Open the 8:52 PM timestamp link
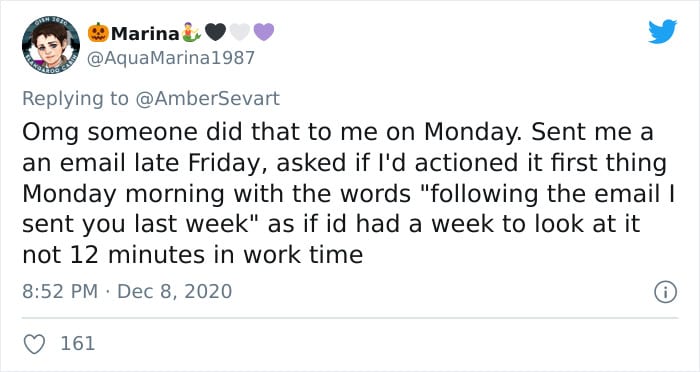 (60, 292)
